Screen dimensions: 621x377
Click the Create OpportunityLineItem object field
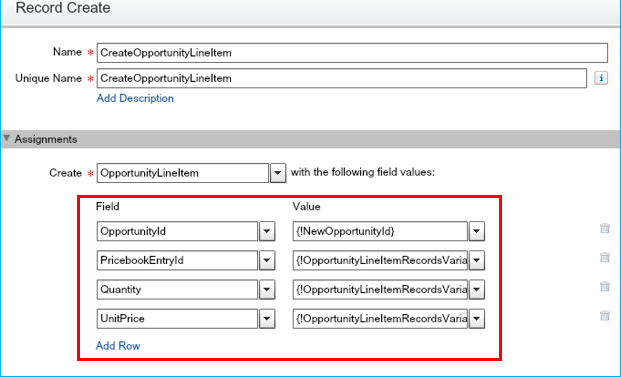tap(183, 173)
